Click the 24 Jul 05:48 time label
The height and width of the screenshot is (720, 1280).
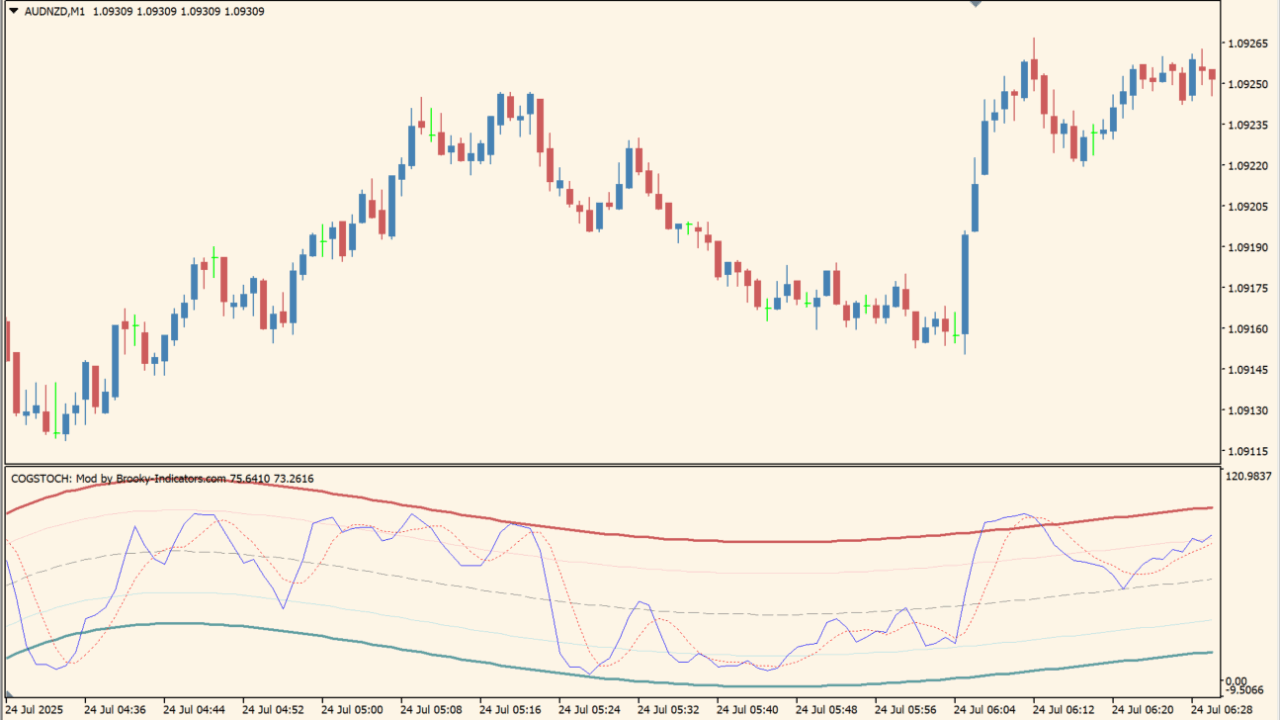(x=826, y=710)
